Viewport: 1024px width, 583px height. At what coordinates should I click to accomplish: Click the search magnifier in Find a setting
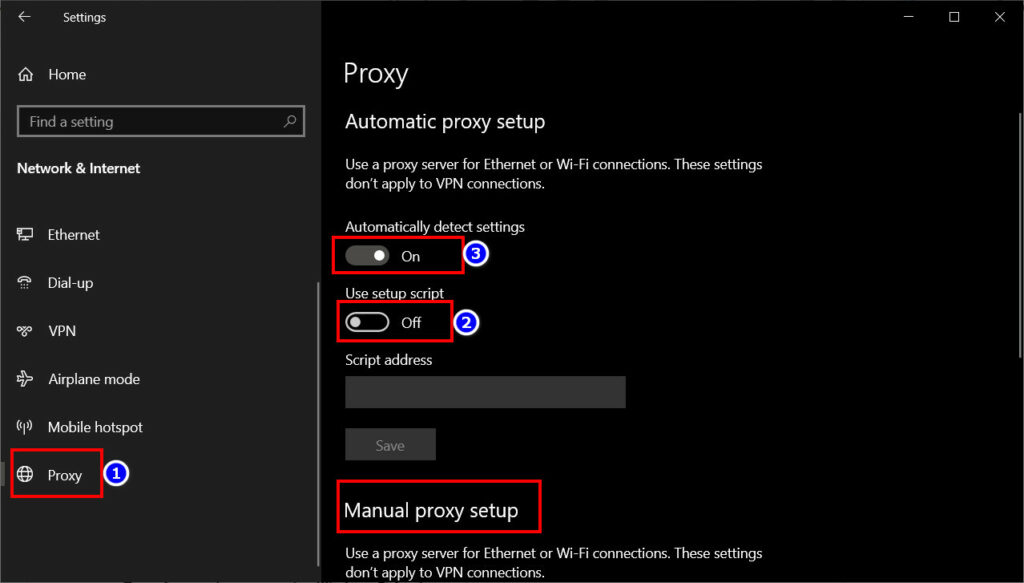pyautogui.click(x=290, y=121)
